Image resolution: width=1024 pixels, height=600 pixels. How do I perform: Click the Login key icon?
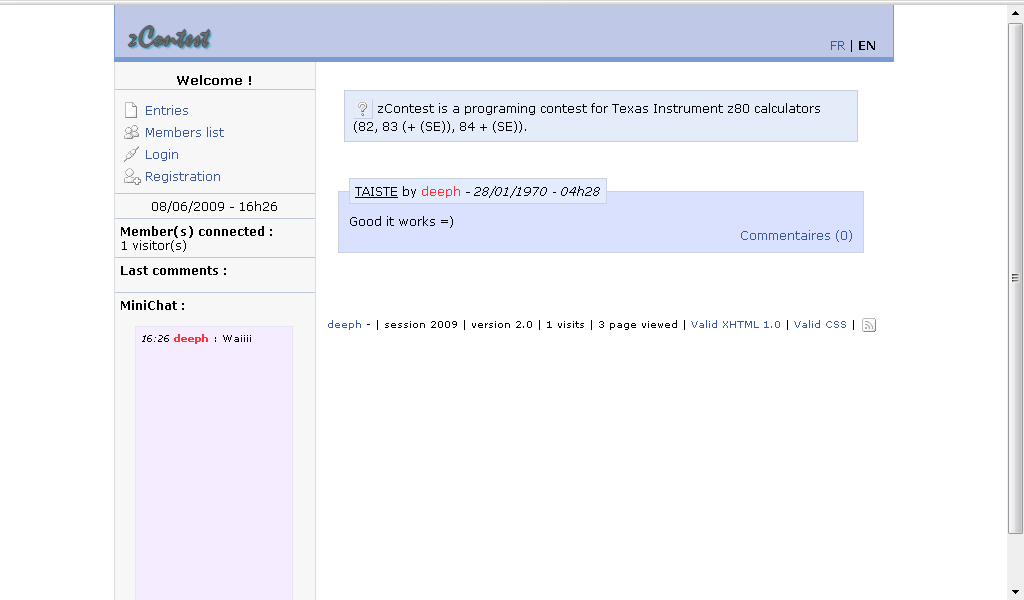[131, 154]
